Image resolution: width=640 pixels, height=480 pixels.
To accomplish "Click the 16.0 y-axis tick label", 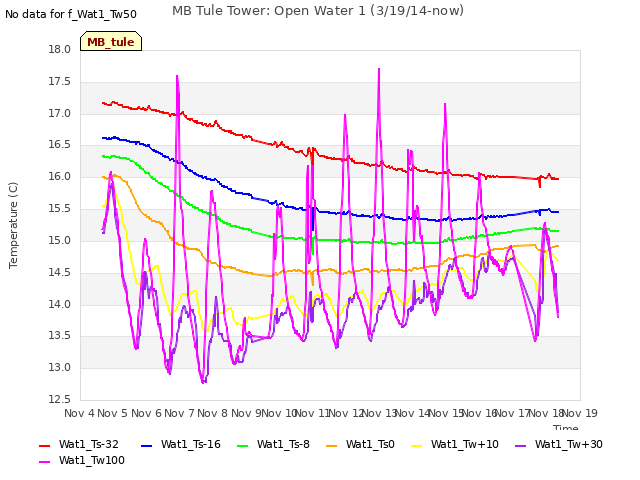I will click(60, 176).
